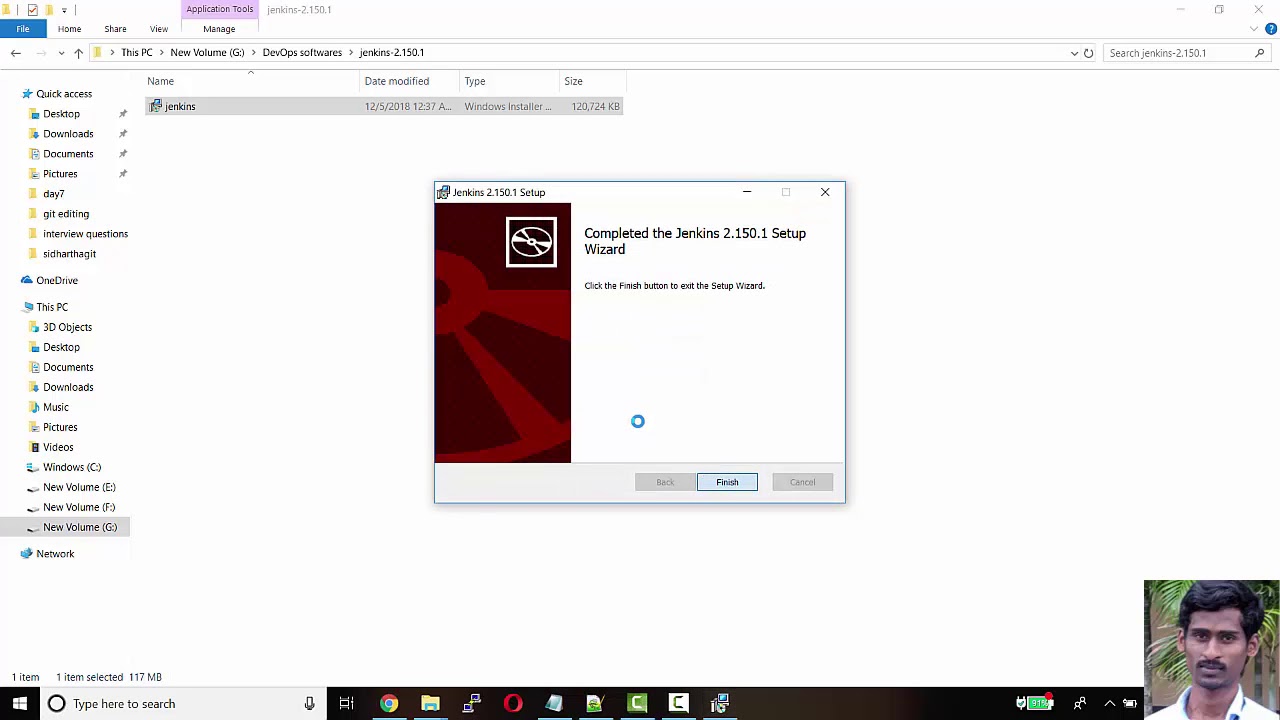This screenshot has width=1280, height=720.
Task: Click DevOps softwares in address breadcrumb
Action: (302, 52)
